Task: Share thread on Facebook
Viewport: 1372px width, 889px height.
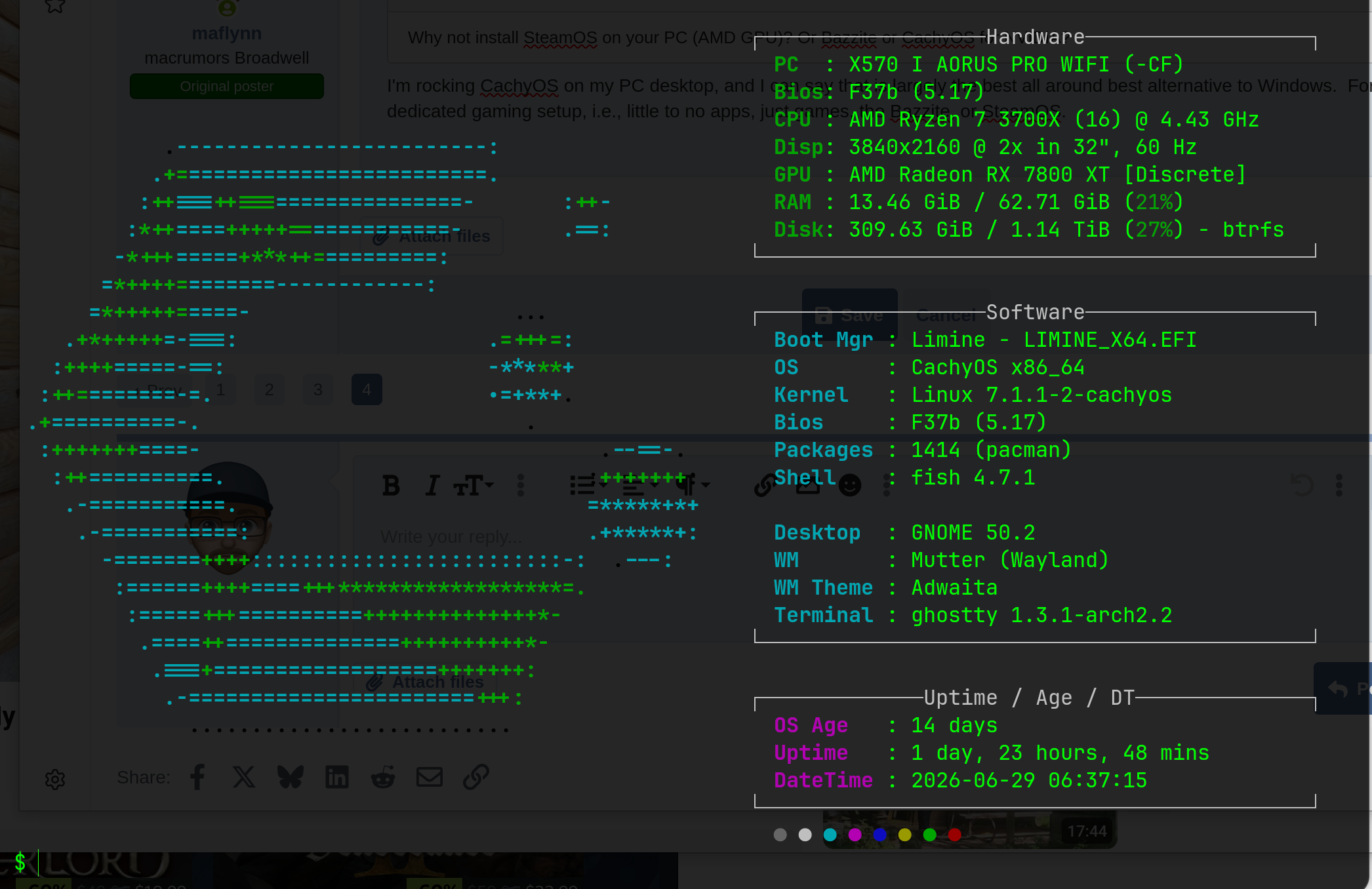Action: [x=198, y=778]
